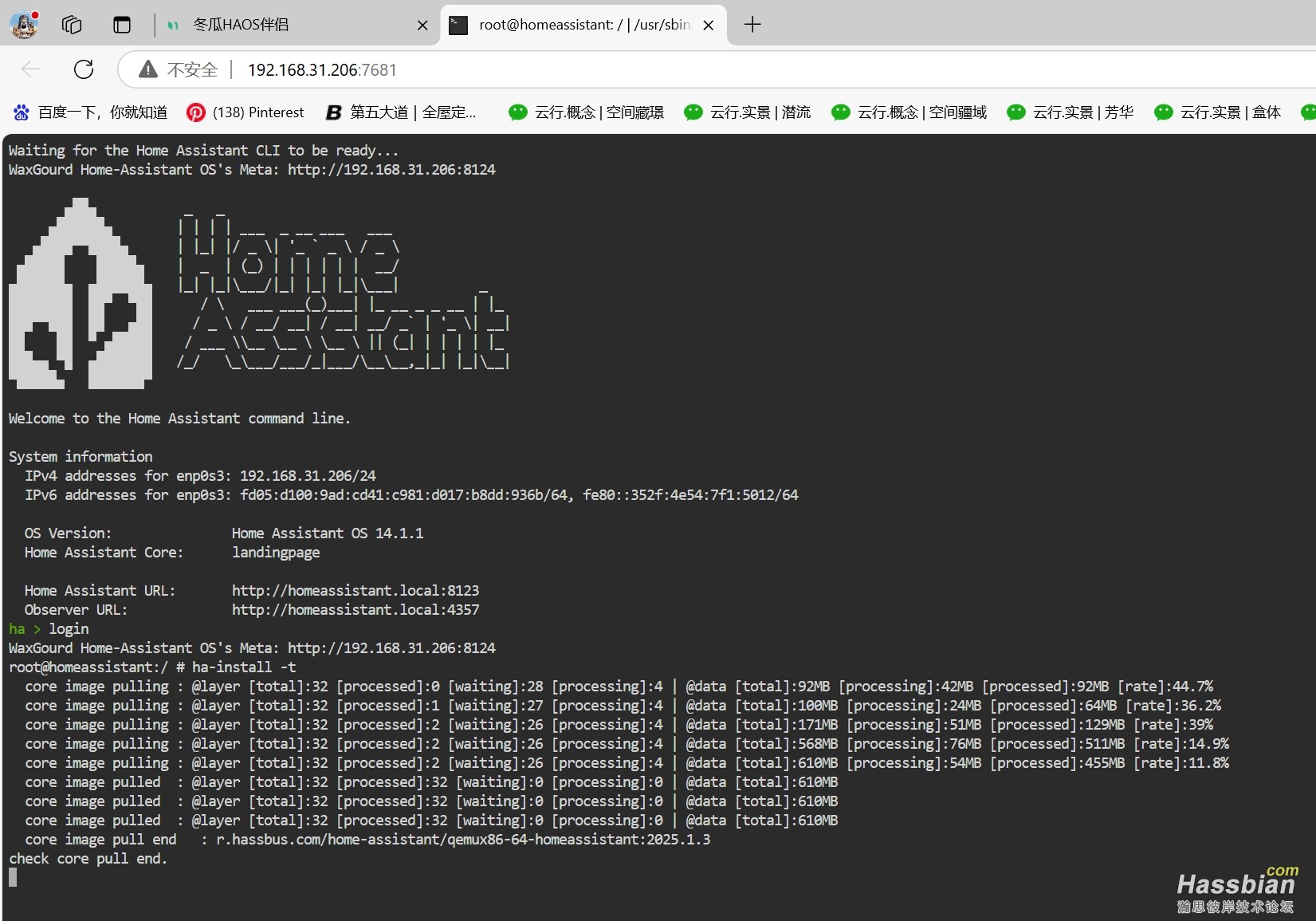Close the root@homeassistant terminal tab
Image resolution: width=1316 pixels, height=921 pixels.
708,26
